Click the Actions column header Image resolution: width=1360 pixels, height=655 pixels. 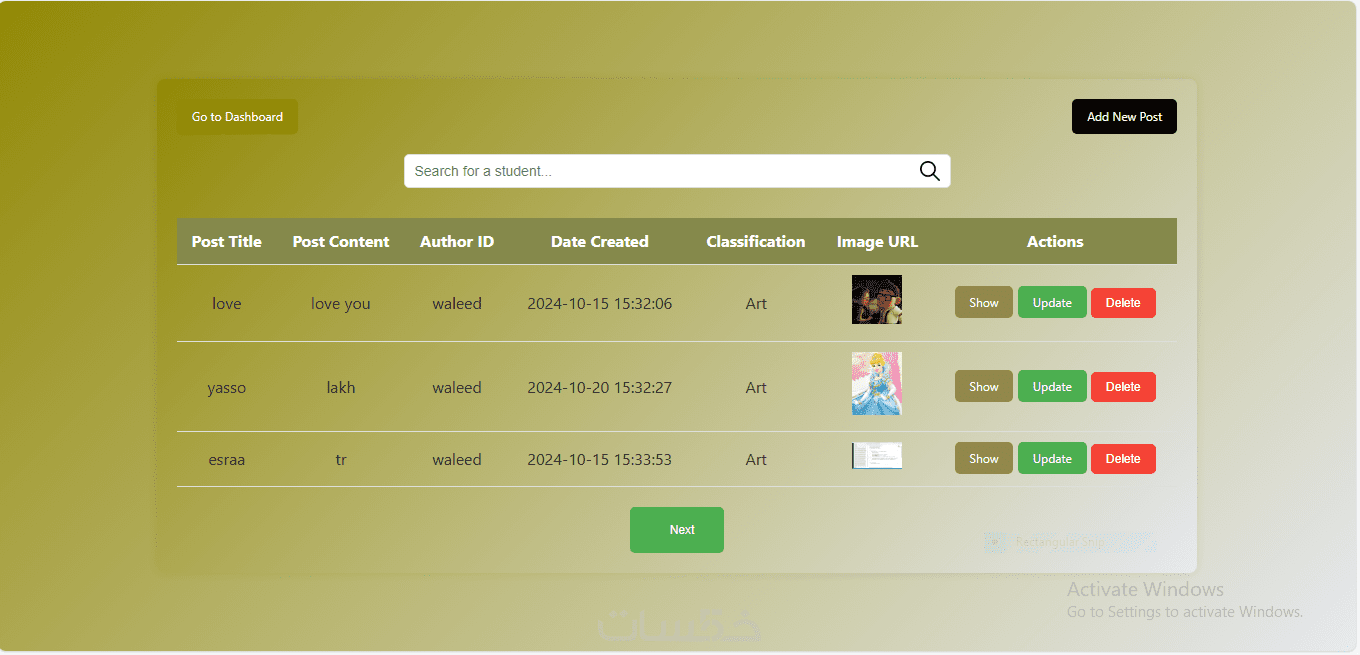tap(1055, 241)
